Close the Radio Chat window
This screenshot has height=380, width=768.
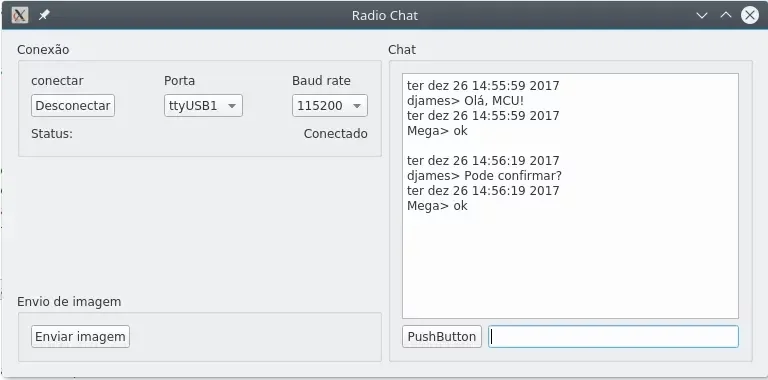(x=749, y=15)
